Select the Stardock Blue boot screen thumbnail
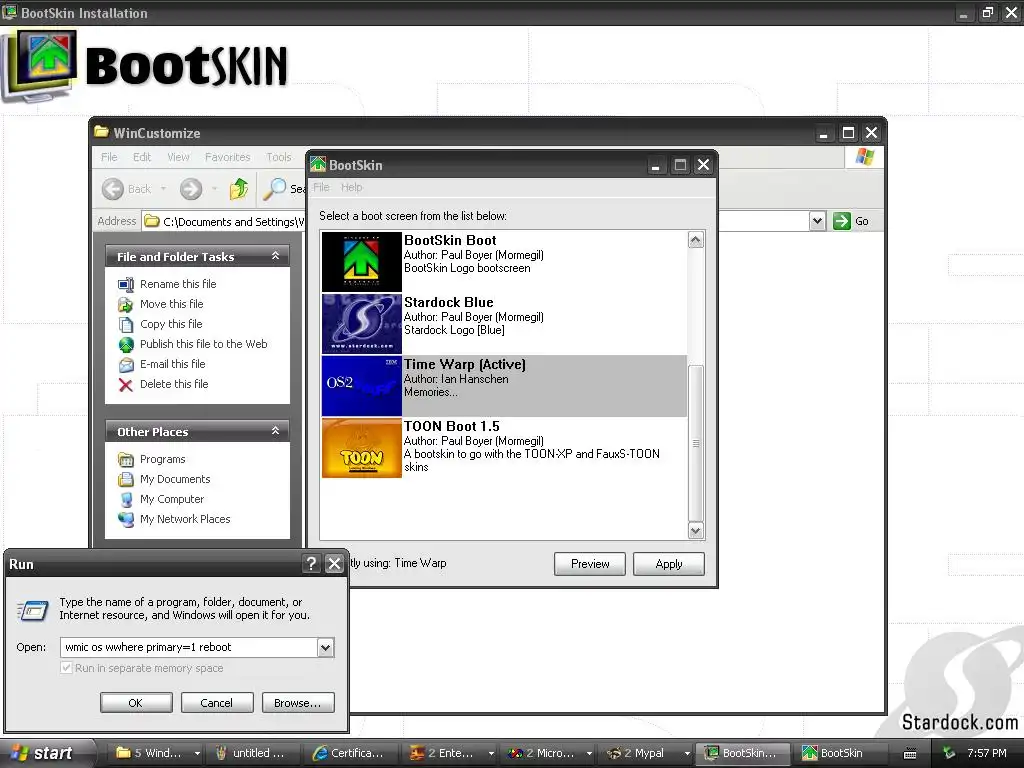 (x=361, y=324)
